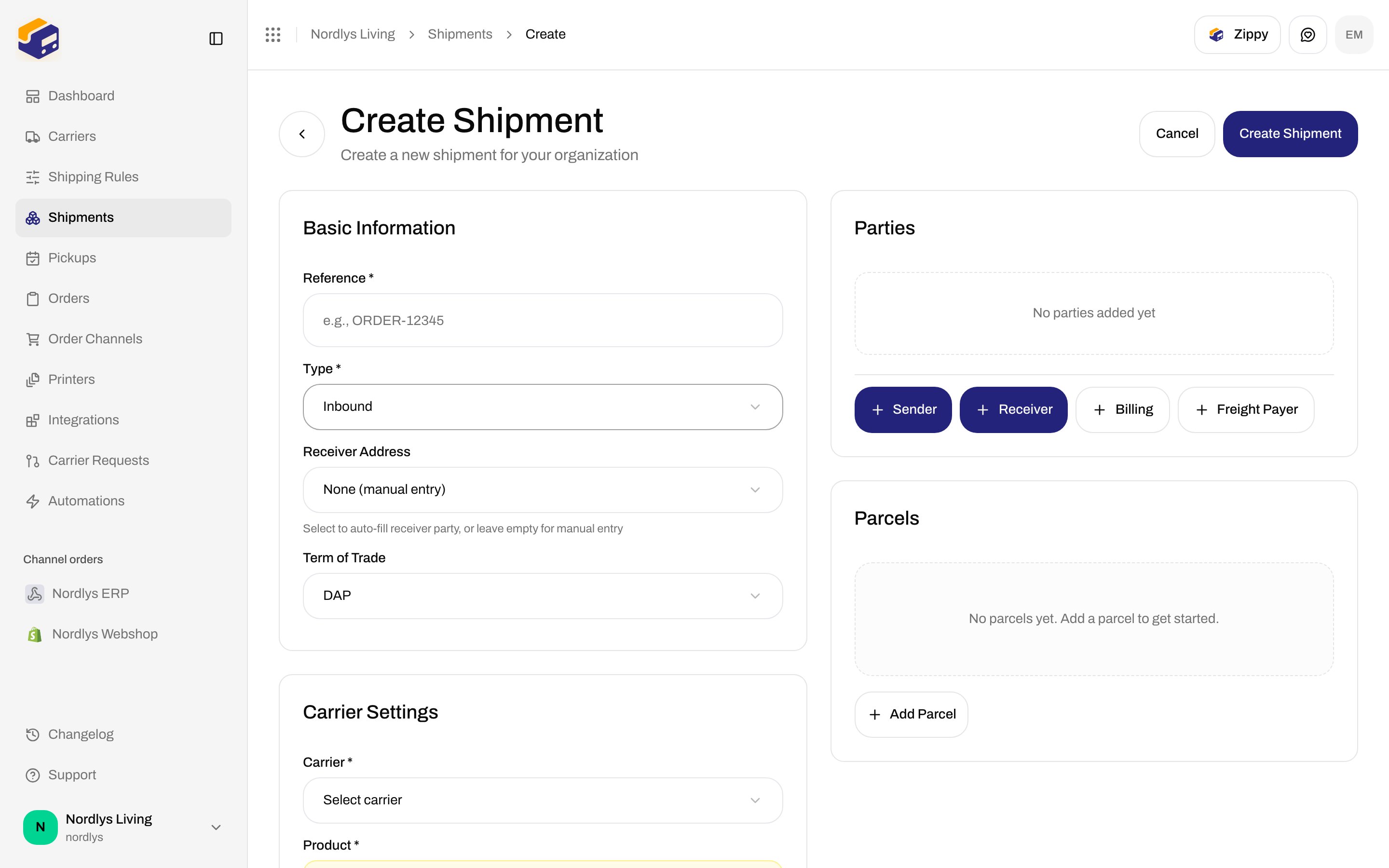The image size is (1389, 868).
Task: Open Carriers from the sidebar
Action: pyautogui.click(x=123, y=136)
